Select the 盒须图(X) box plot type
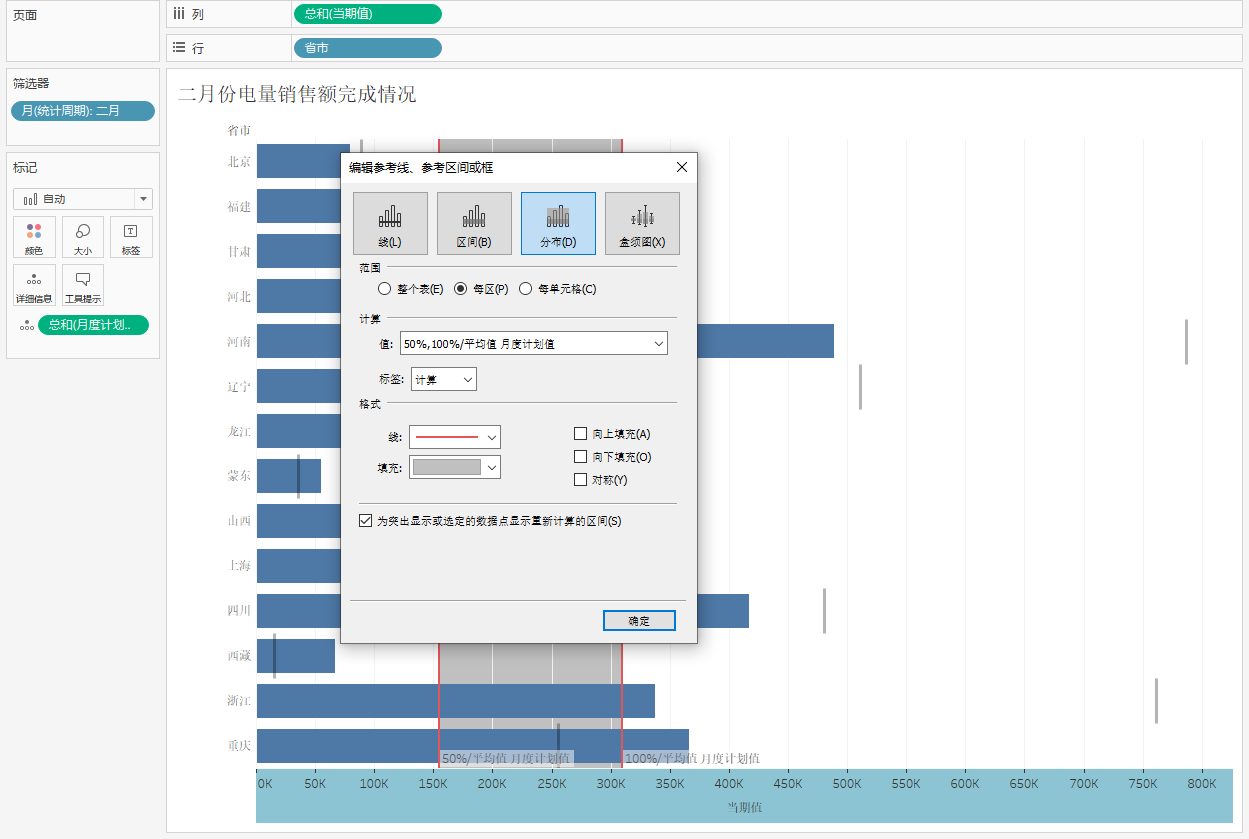The image size is (1249, 839). 642,223
